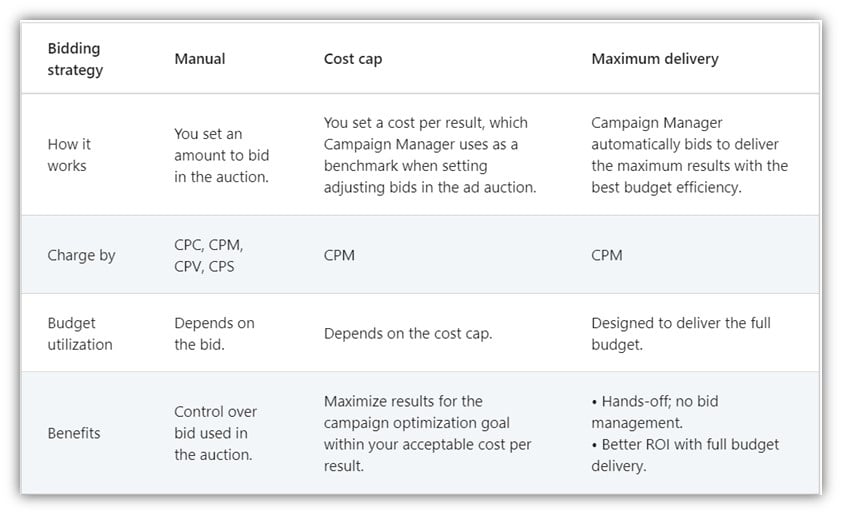842x515 pixels.
Task: Click the Benefits row label
Action: 74,433
